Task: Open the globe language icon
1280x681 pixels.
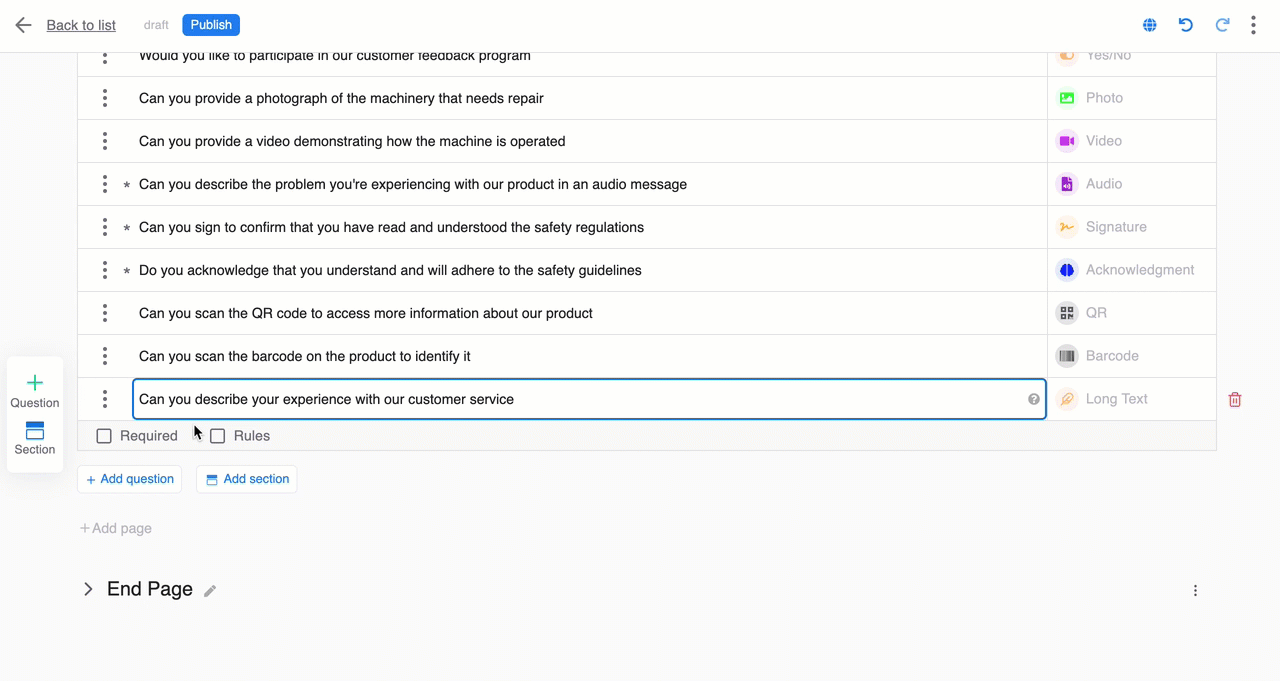Action: 1150,25
